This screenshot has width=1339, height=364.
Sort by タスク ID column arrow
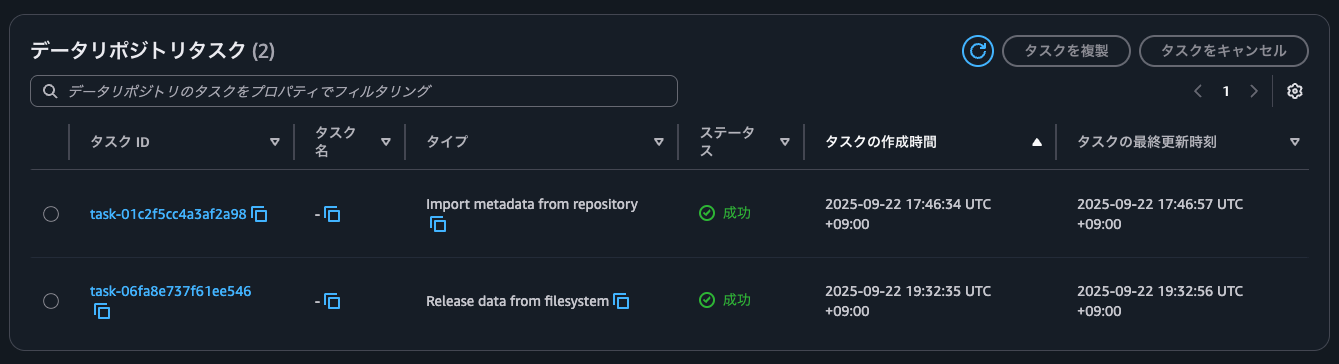tap(275, 142)
